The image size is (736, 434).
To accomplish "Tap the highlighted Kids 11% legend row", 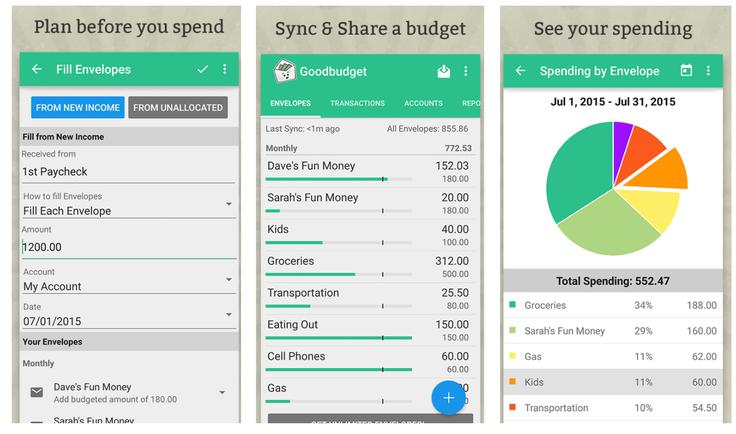I will click(613, 382).
